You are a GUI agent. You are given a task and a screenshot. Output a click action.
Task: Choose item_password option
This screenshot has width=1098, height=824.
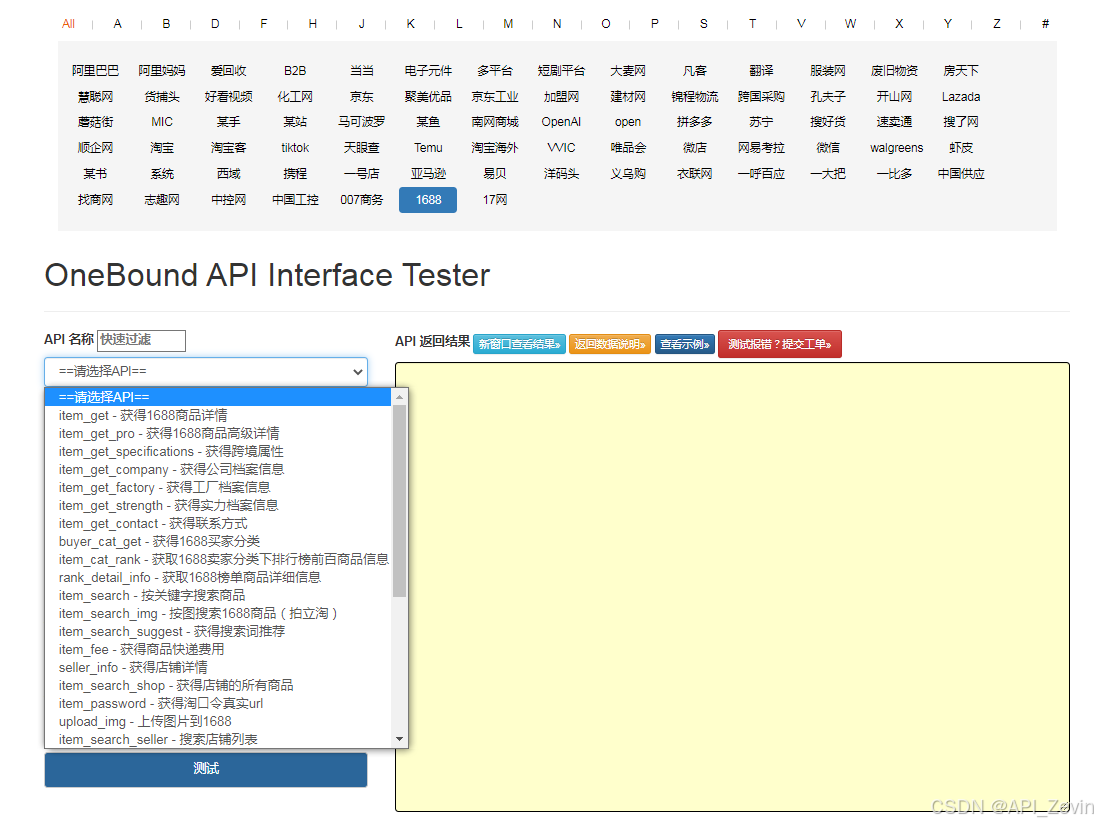coord(218,704)
